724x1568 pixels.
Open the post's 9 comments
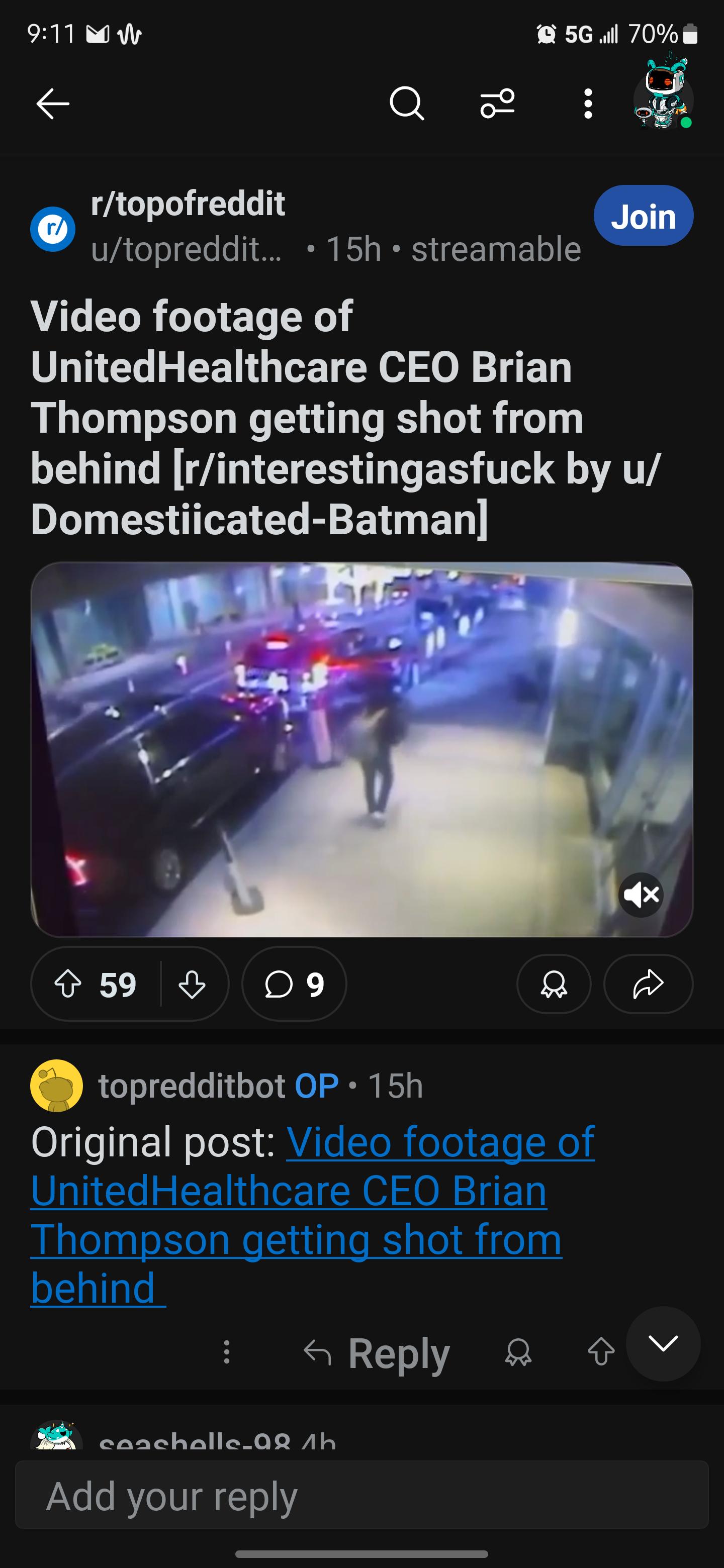pyautogui.click(x=294, y=984)
